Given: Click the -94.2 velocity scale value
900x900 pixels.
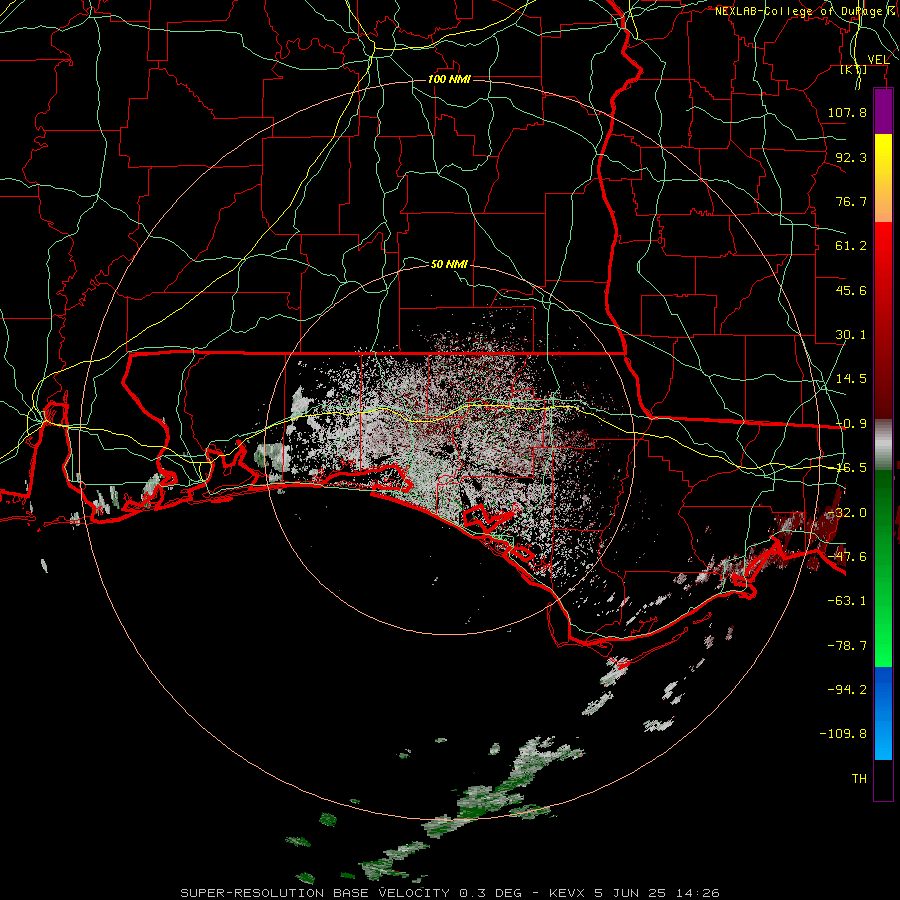Looking at the screenshot, I should (847, 689).
